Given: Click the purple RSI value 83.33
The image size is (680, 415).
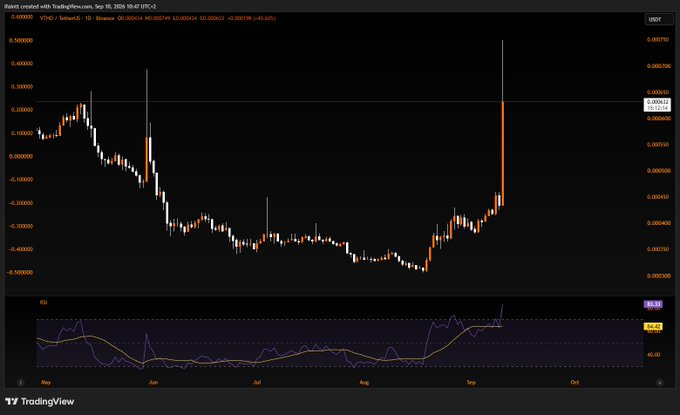Looking at the screenshot, I should coord(653,304).
